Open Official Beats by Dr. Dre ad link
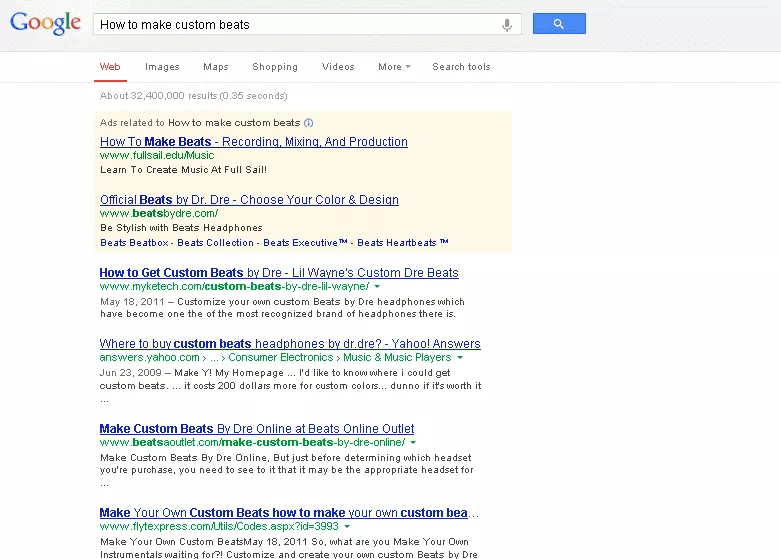 coord(249,200)
